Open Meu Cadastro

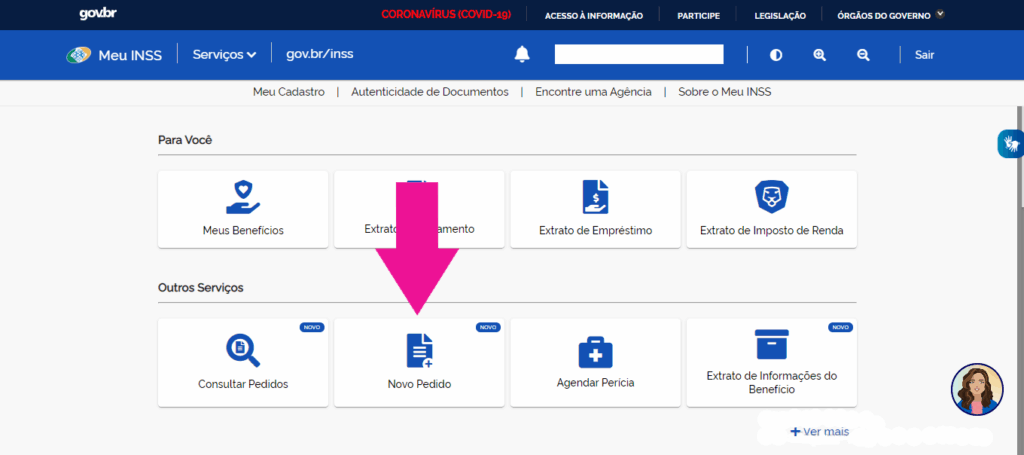[x=289, y=92]
